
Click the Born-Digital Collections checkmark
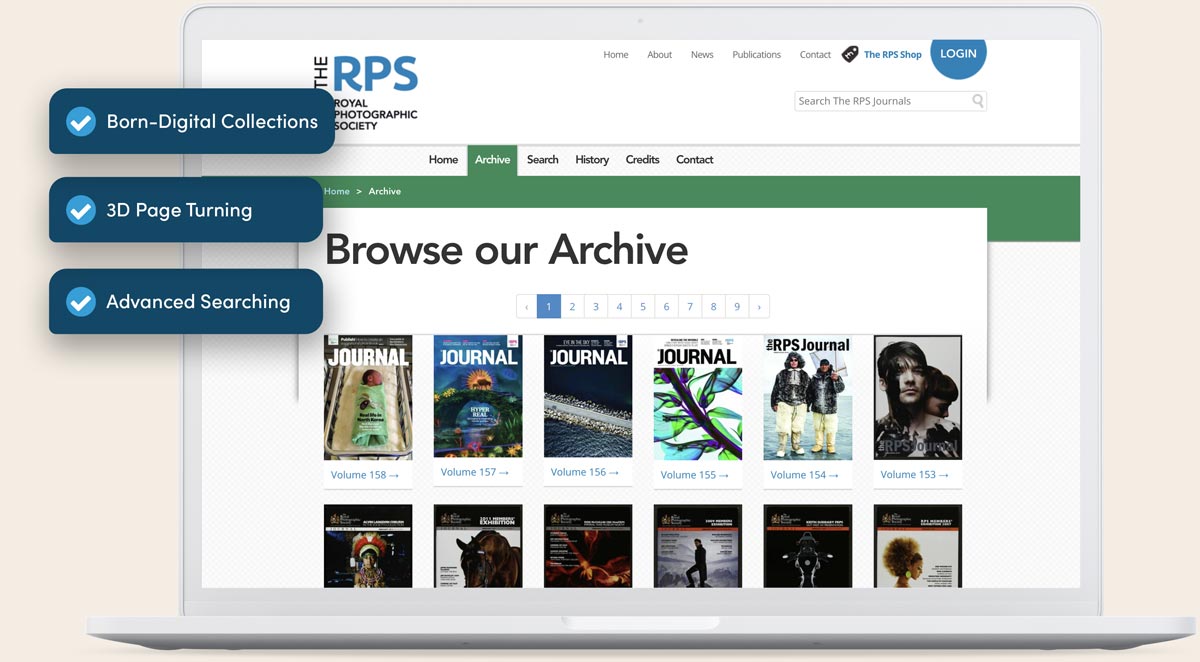click(80, 122)
